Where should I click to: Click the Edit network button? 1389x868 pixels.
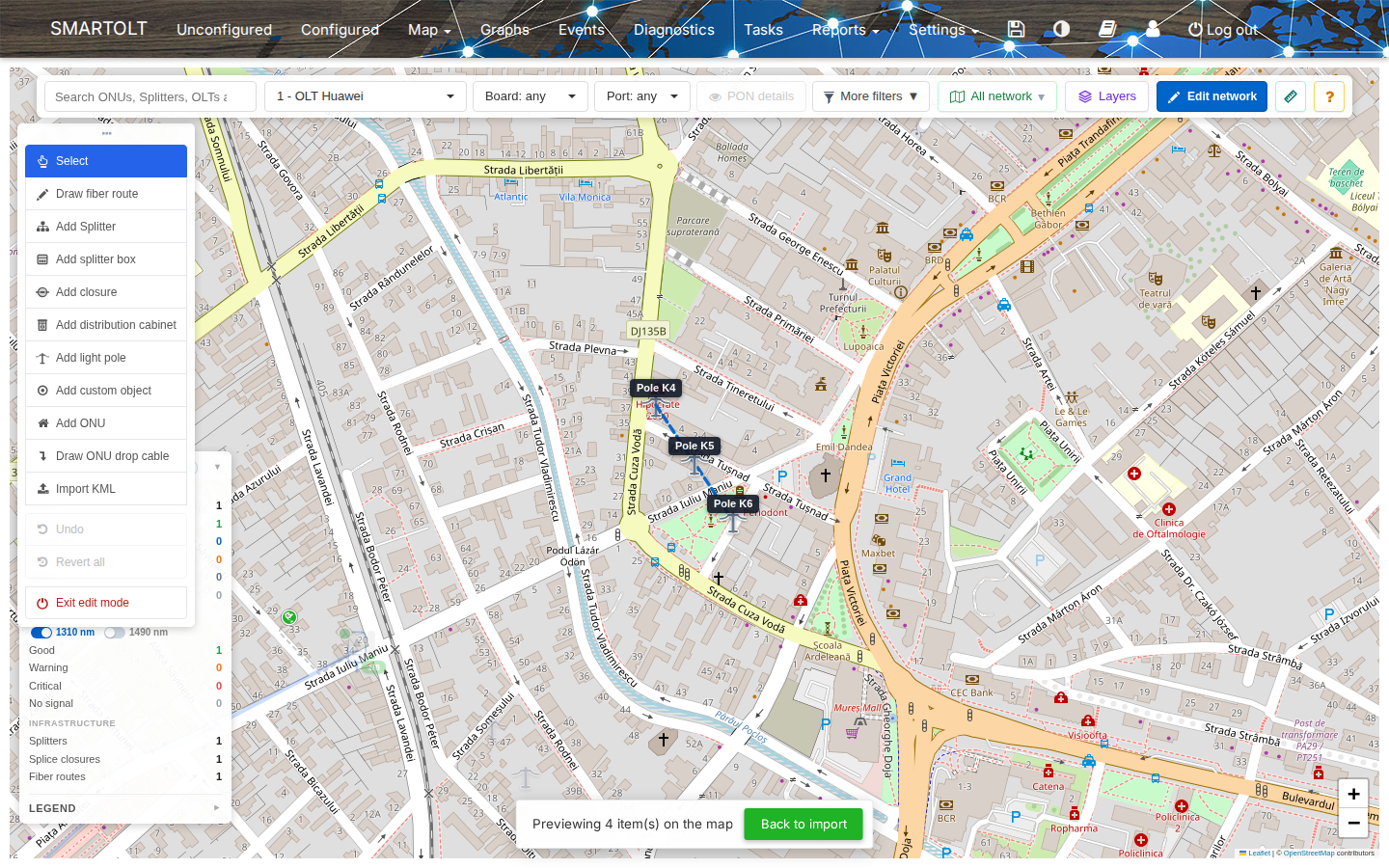point(1212,96)
